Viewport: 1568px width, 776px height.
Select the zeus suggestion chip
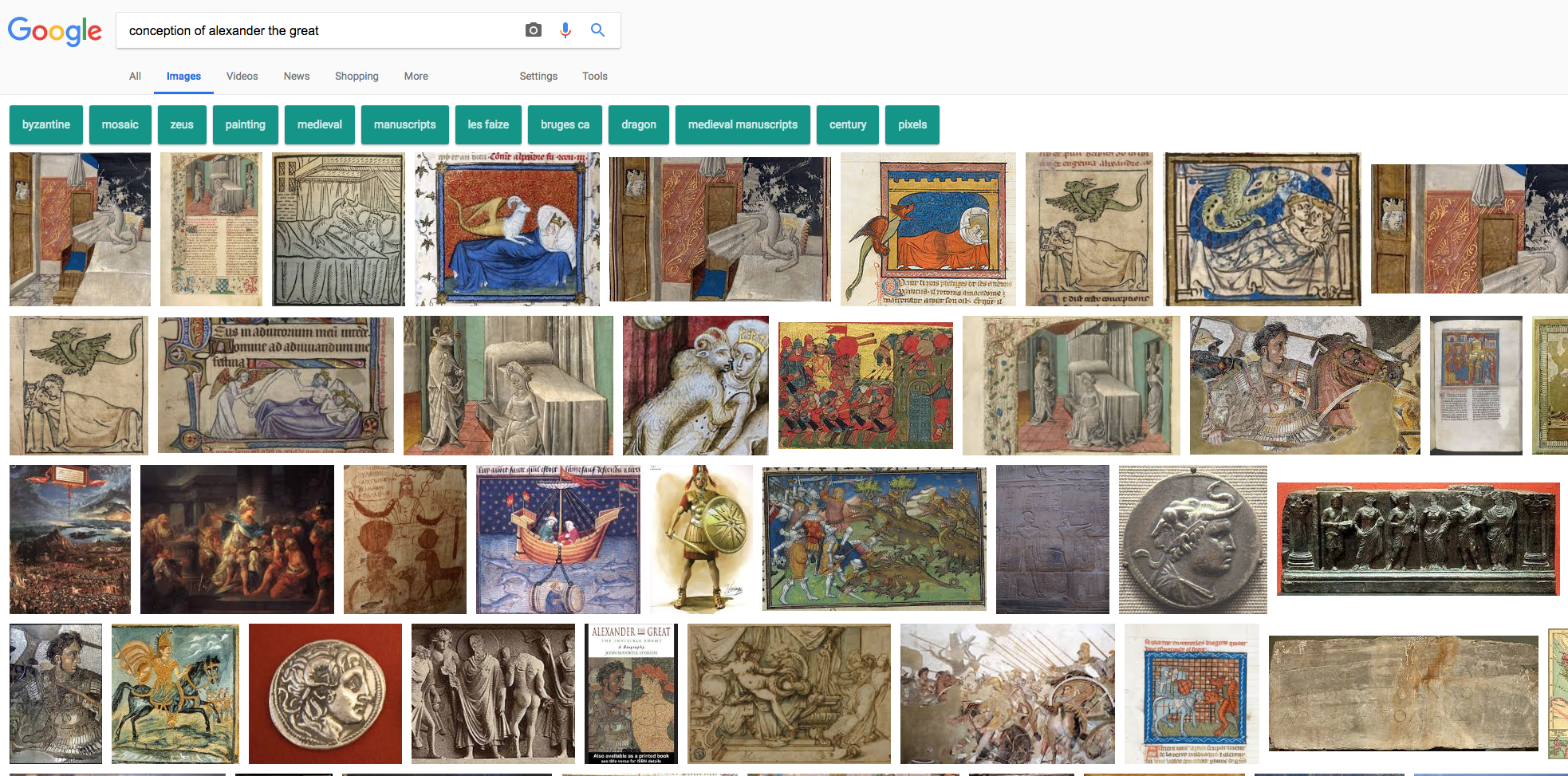tap(182, 124)
